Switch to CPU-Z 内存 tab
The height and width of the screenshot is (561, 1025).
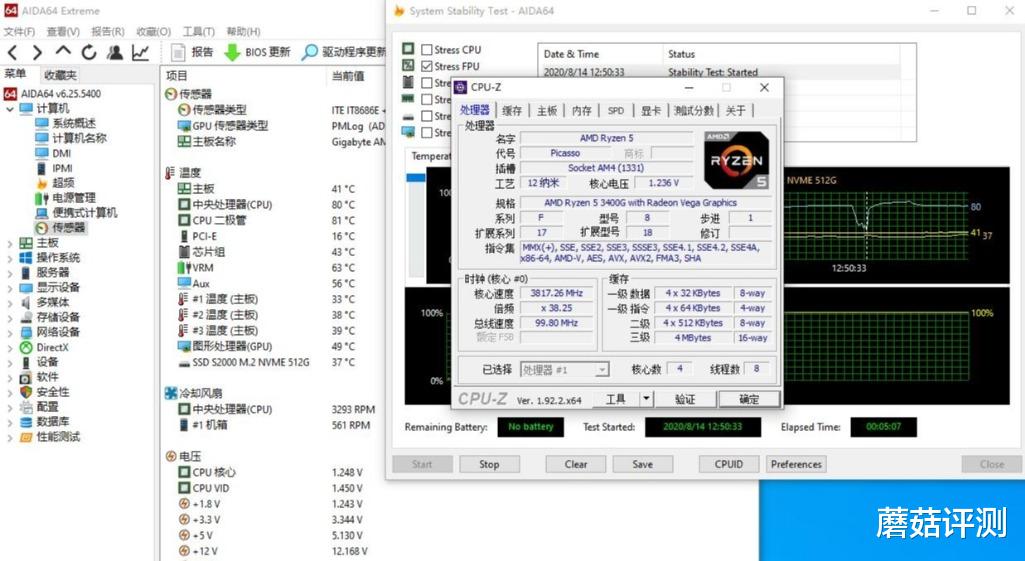pos(582,110)
